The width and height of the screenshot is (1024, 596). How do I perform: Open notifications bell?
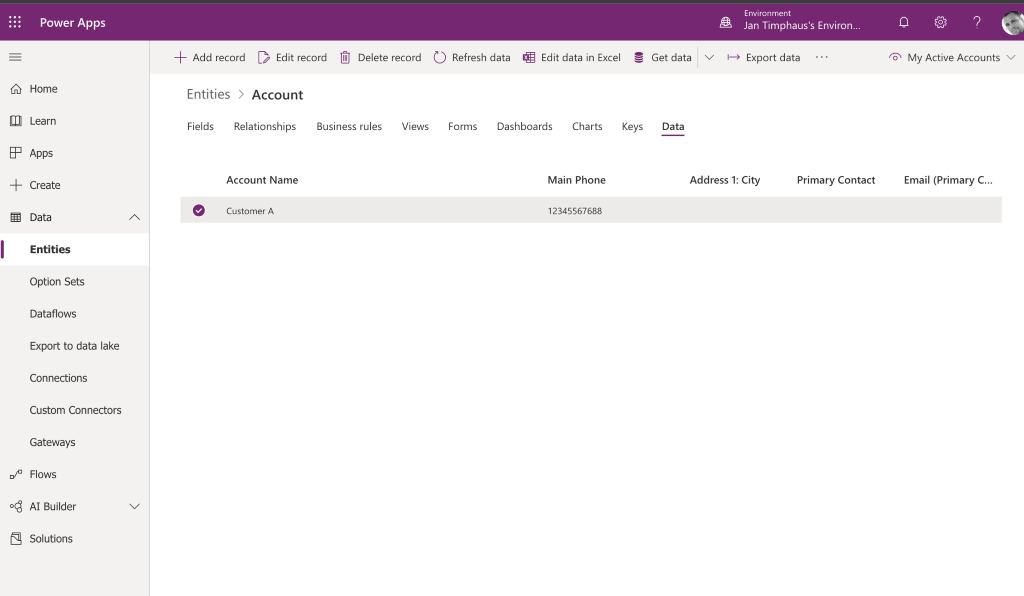904,22
